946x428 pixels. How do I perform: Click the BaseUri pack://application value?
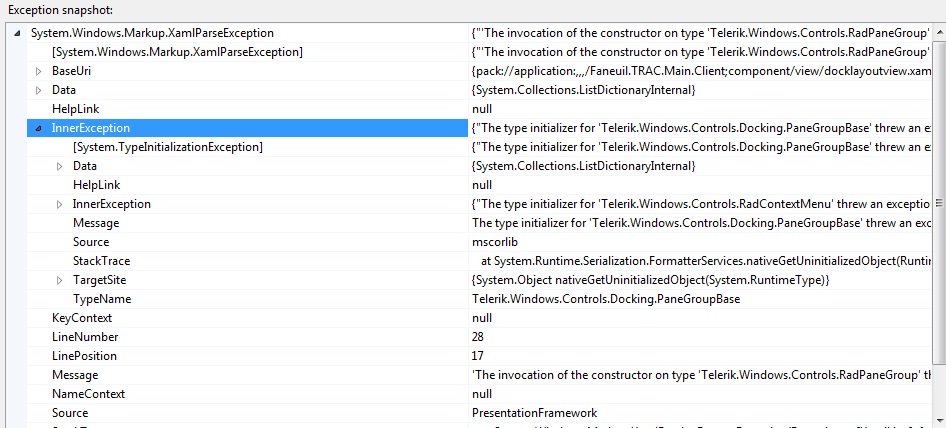pyautogui.click(x=700, y=71)
